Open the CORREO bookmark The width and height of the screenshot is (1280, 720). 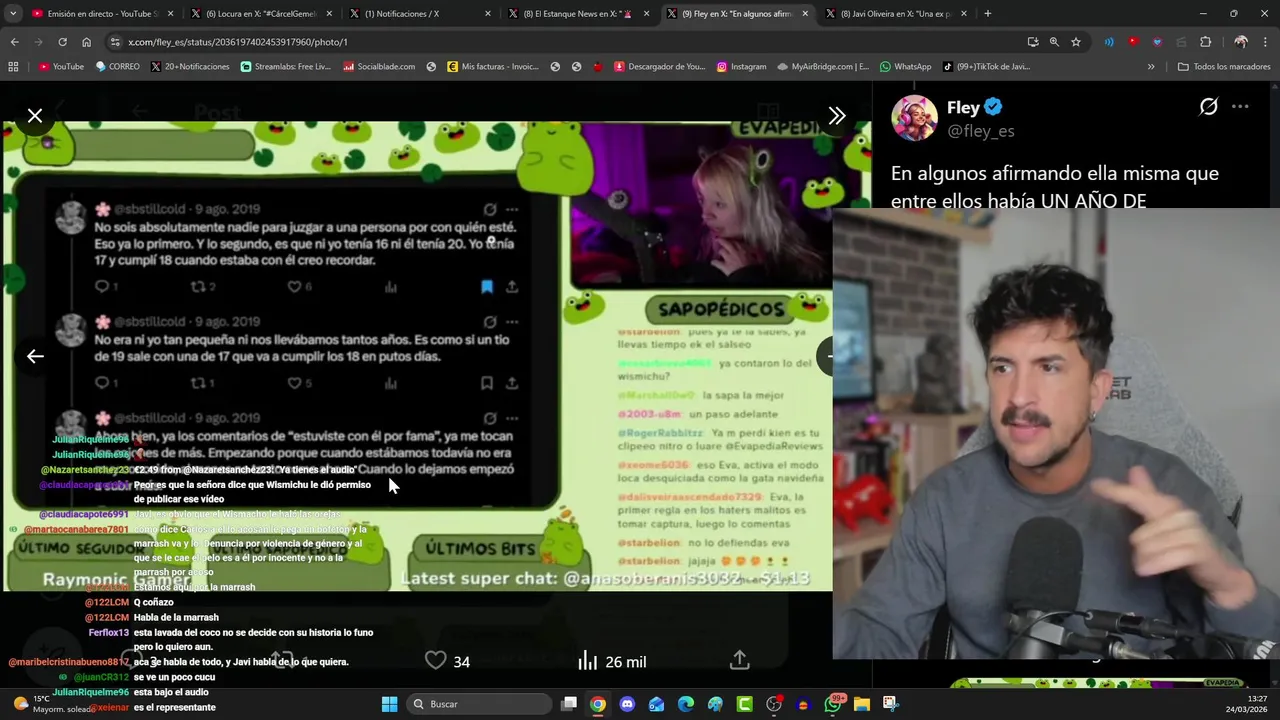(117, 67)
